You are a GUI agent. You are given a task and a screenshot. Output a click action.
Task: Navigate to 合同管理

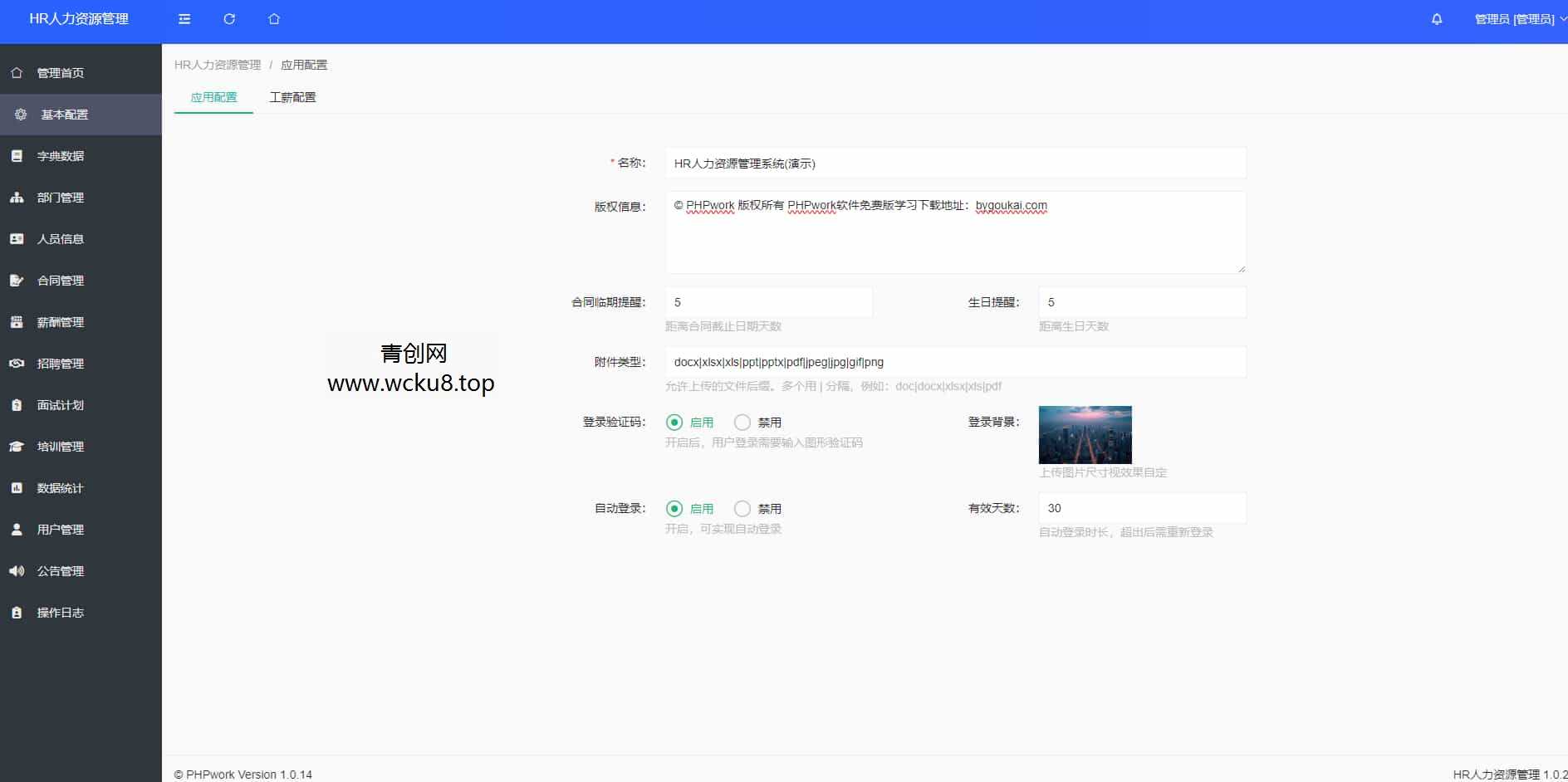click(x=61, y=281)
